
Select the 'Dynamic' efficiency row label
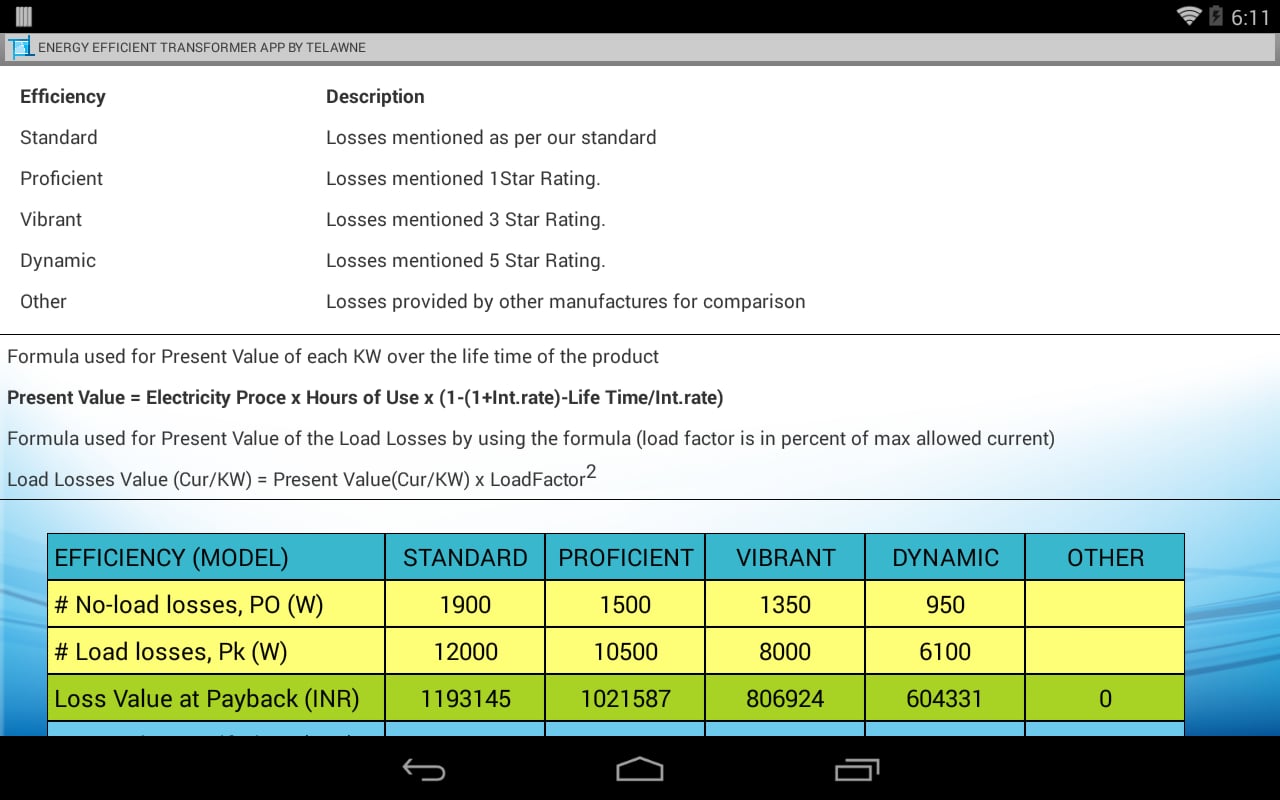click(x=58, y=260)
